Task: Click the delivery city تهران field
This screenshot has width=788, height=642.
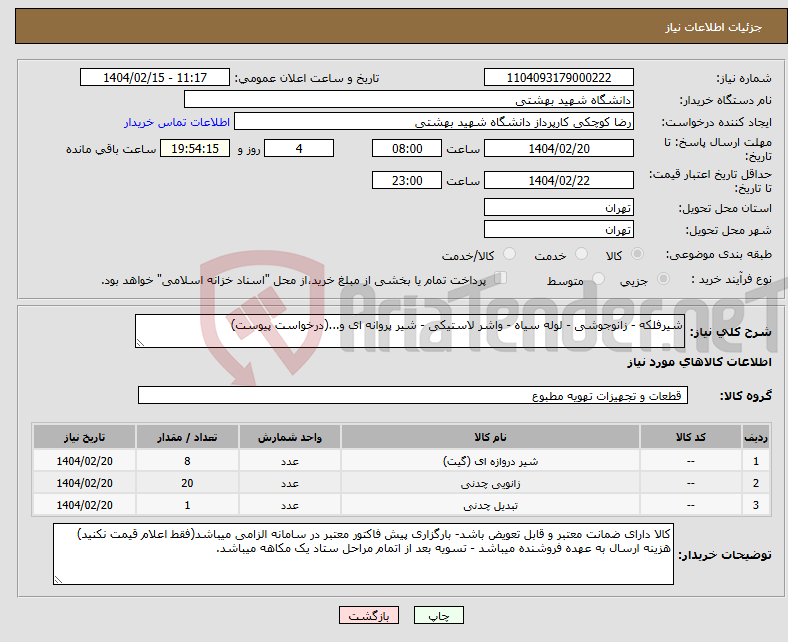Action: click(559, 229)
